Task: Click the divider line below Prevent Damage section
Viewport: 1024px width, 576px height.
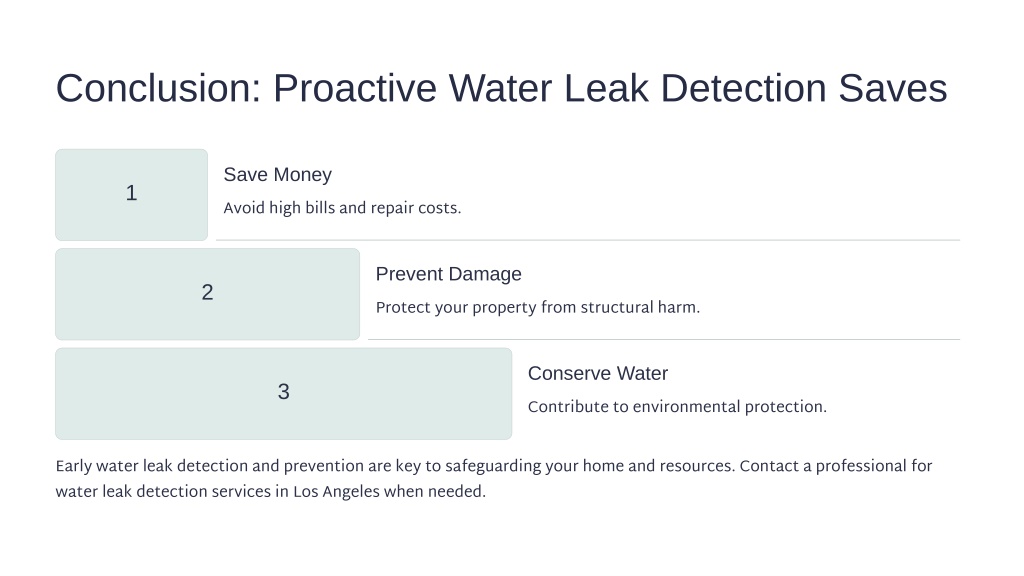Action: tap(664, 340)
